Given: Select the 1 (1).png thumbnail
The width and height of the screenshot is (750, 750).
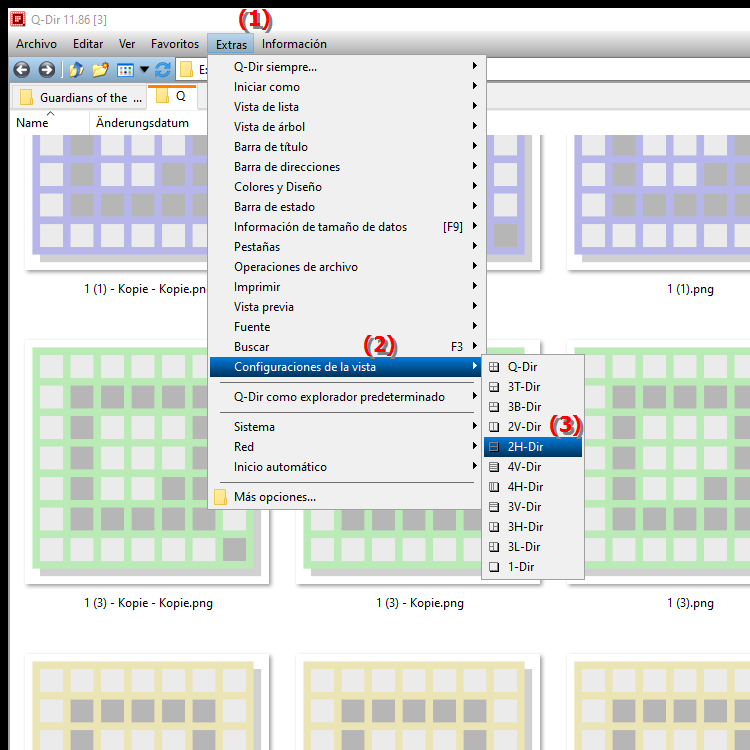Looking at the screenshot, I should [x=658, y=203].
